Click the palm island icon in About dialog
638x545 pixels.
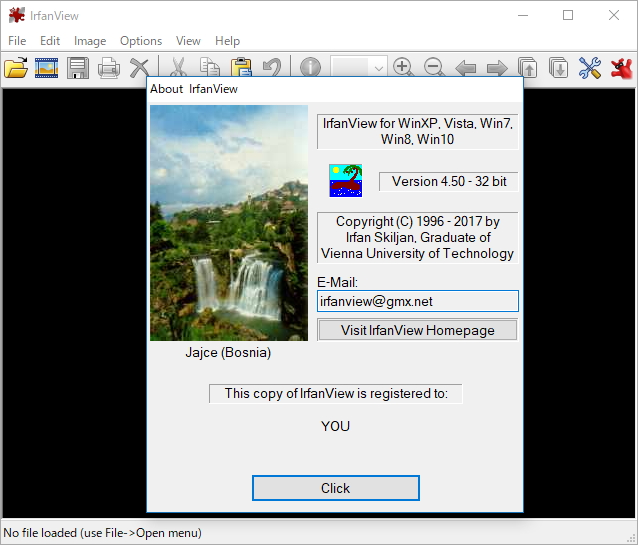[345, 181]
